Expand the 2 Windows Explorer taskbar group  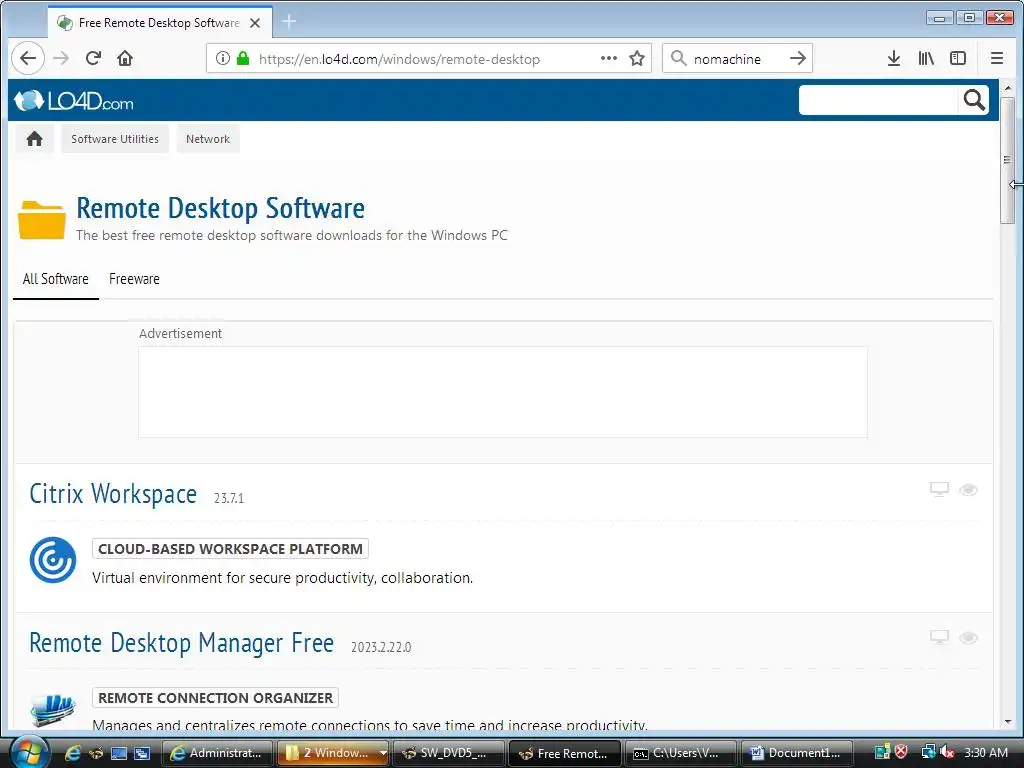334,753
